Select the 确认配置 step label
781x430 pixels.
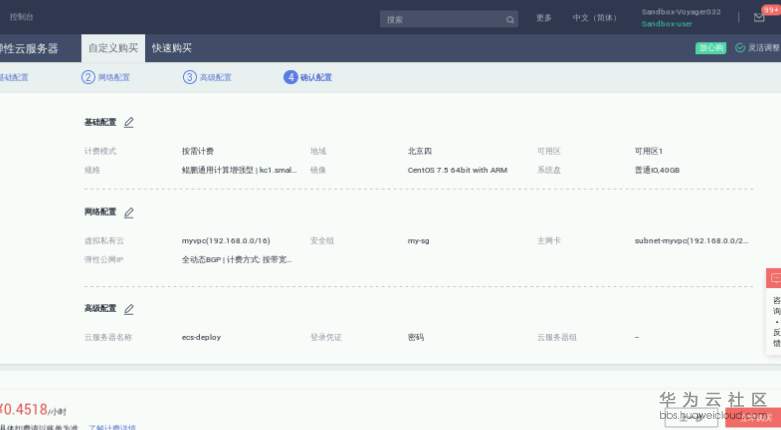(x=316, y=77)
